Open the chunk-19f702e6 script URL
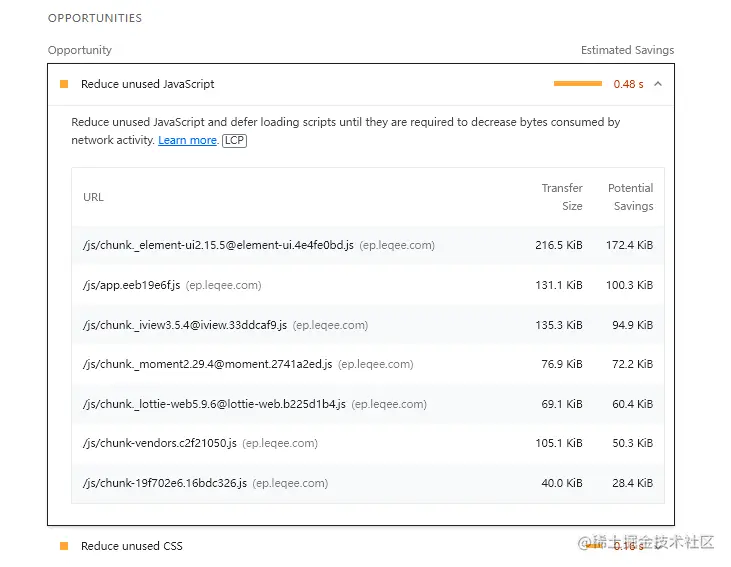 tap(165, 483)
